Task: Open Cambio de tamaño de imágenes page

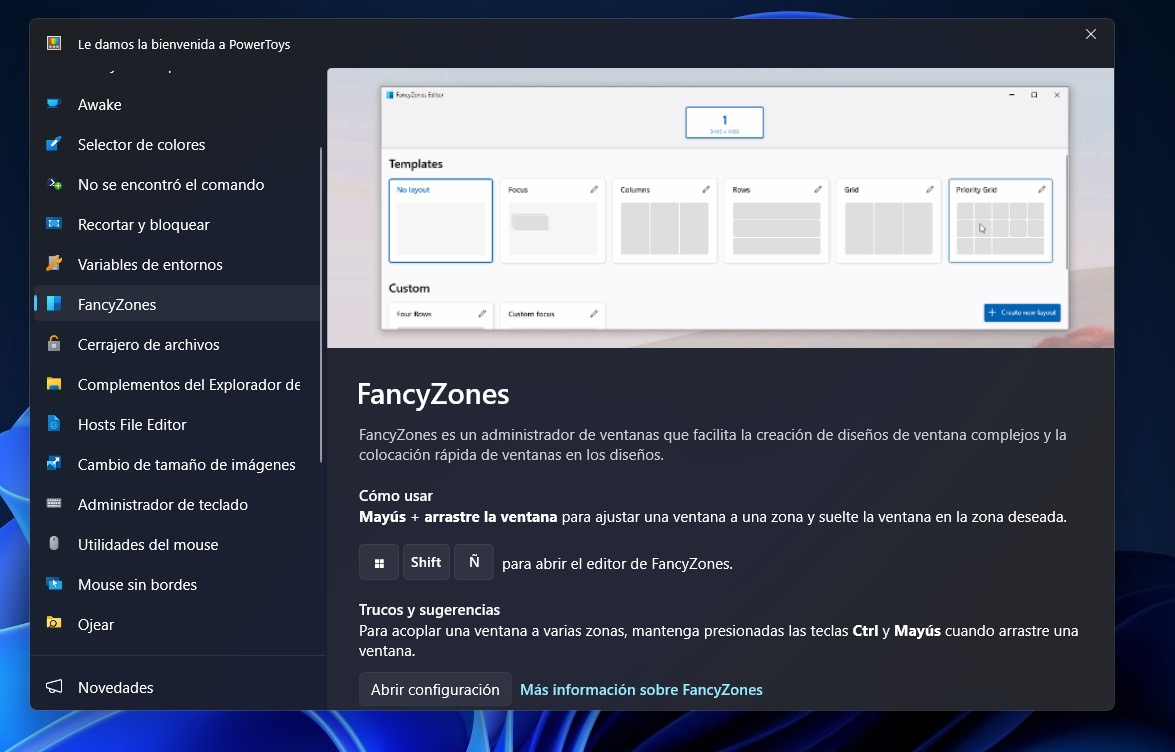Action: (x=177, y=464)
